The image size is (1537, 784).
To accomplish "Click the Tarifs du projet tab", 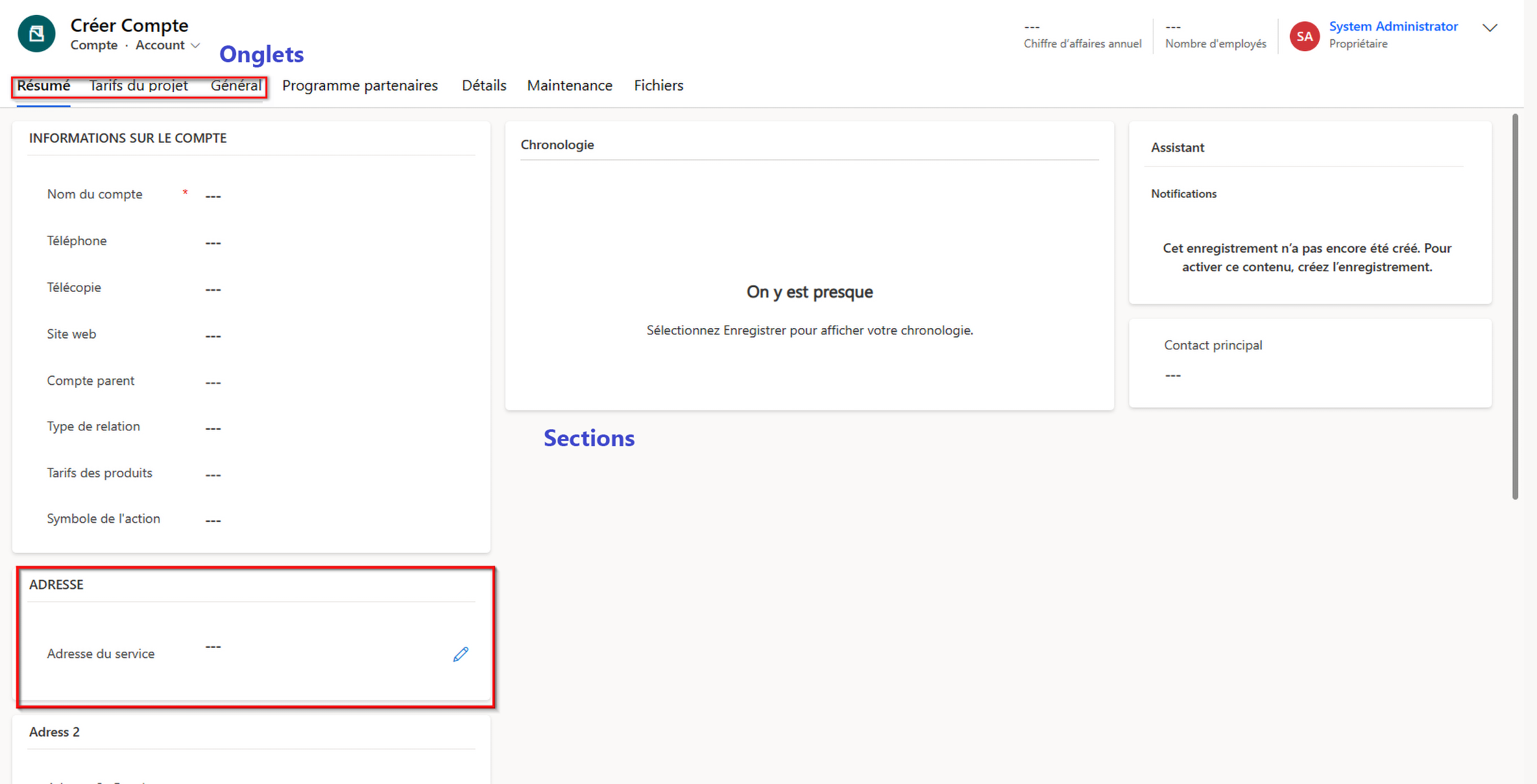I will pyautogui.click(x=138, y=85).
